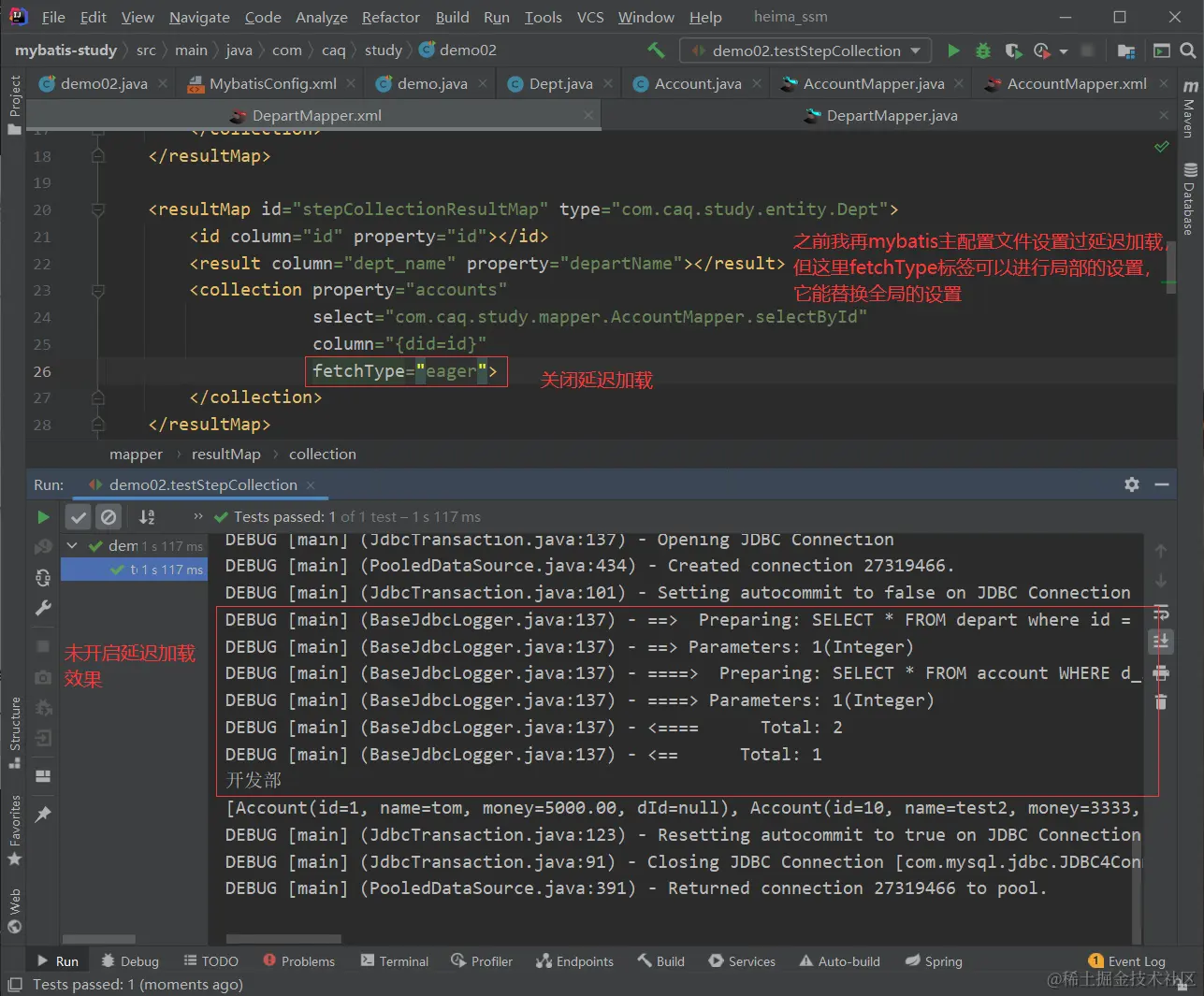This screenshot has height=996, width=1204.
Task: Open the Run panel gear options
Action: (x=1132, y=484)
